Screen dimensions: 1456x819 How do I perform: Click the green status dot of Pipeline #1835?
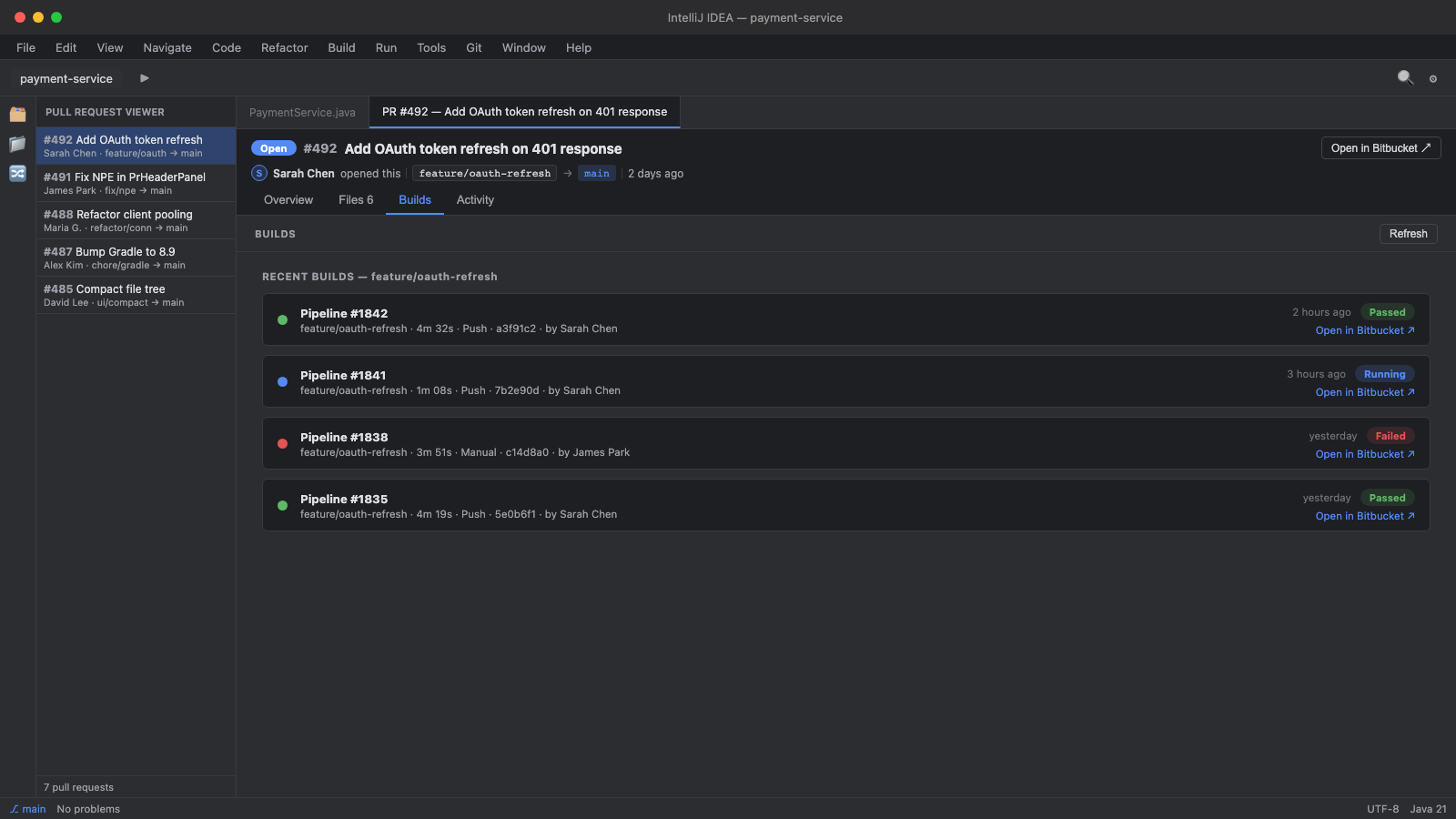point(282,506)
